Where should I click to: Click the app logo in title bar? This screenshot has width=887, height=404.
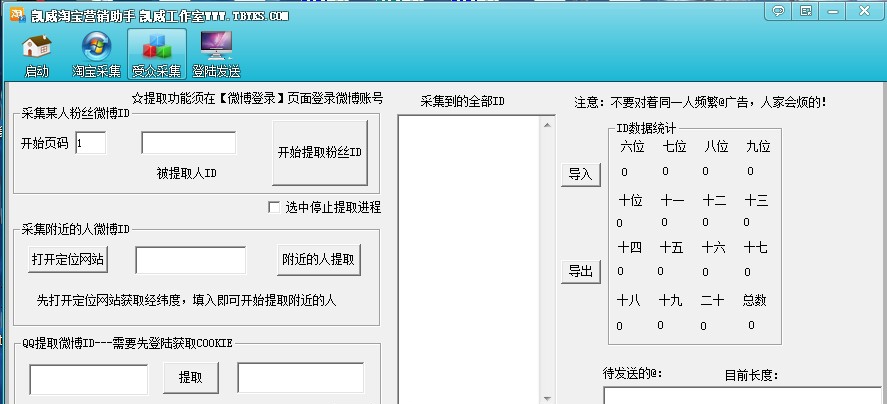18,14
